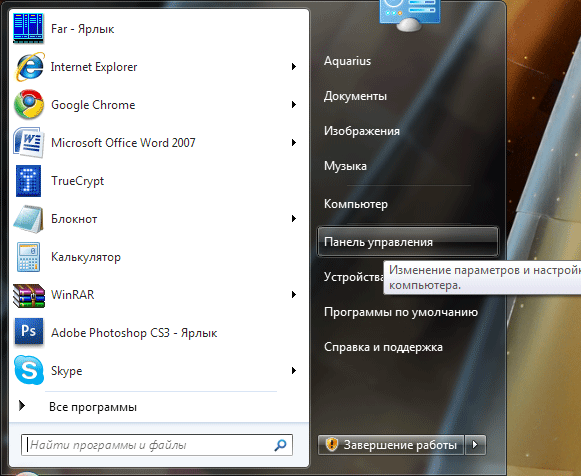Open Музыка

(x=345, y=166)
